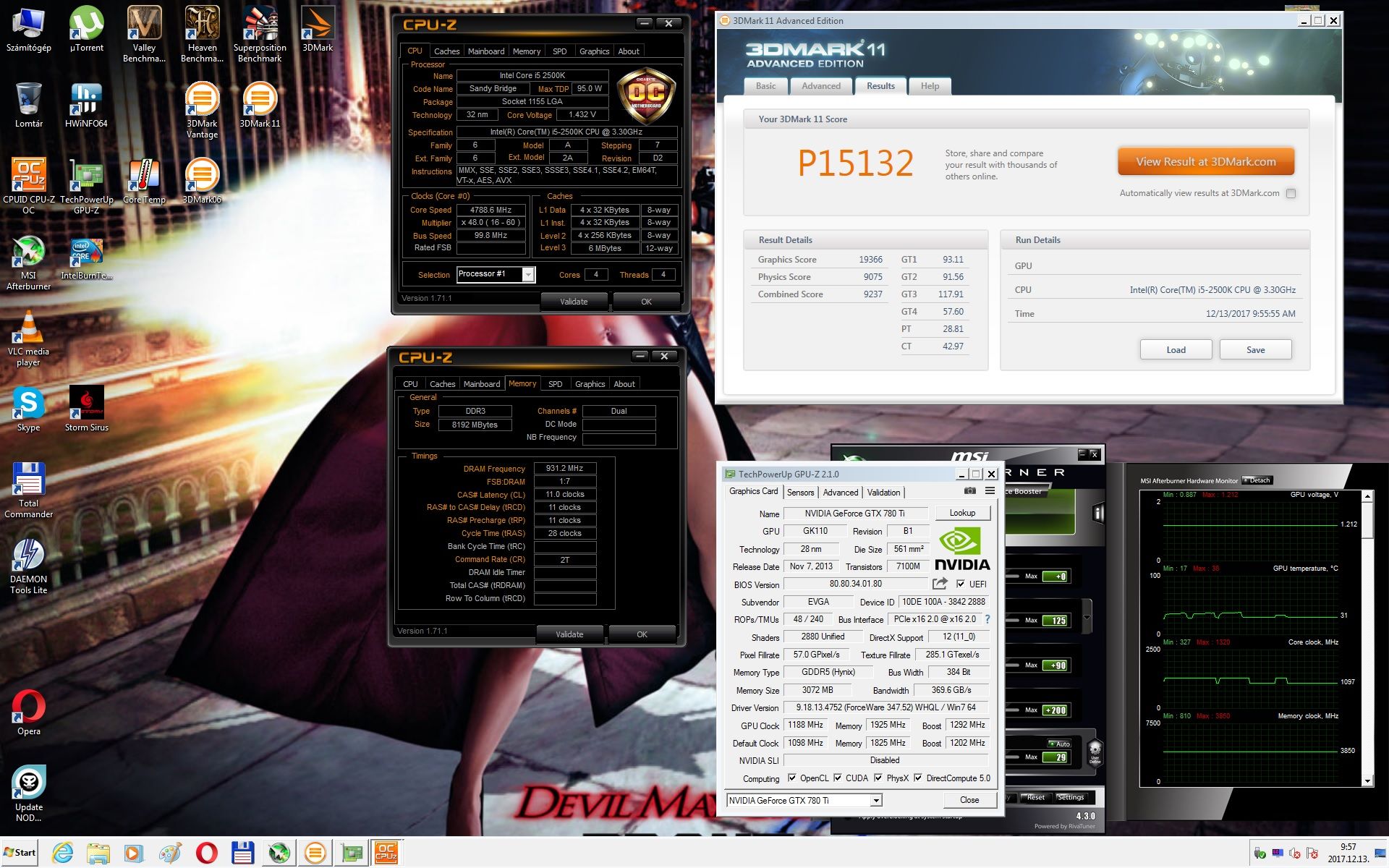Toggle the UEFI checkbox in GPU-Z

[x=961, y=584]
